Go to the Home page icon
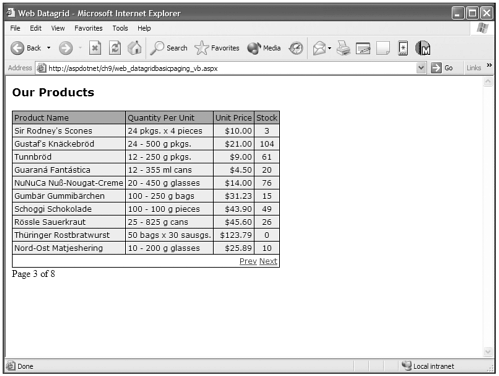The height and width of the screenshot is (376, 499). [135, 48]
